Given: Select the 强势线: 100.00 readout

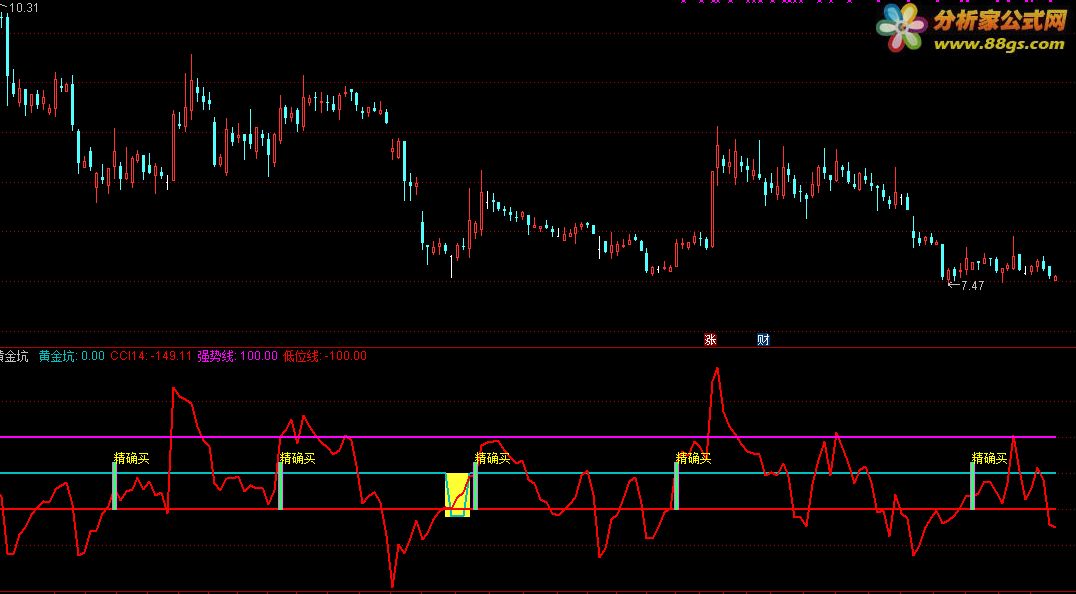Looking at the screenshot, I should [x=237, y=356].
